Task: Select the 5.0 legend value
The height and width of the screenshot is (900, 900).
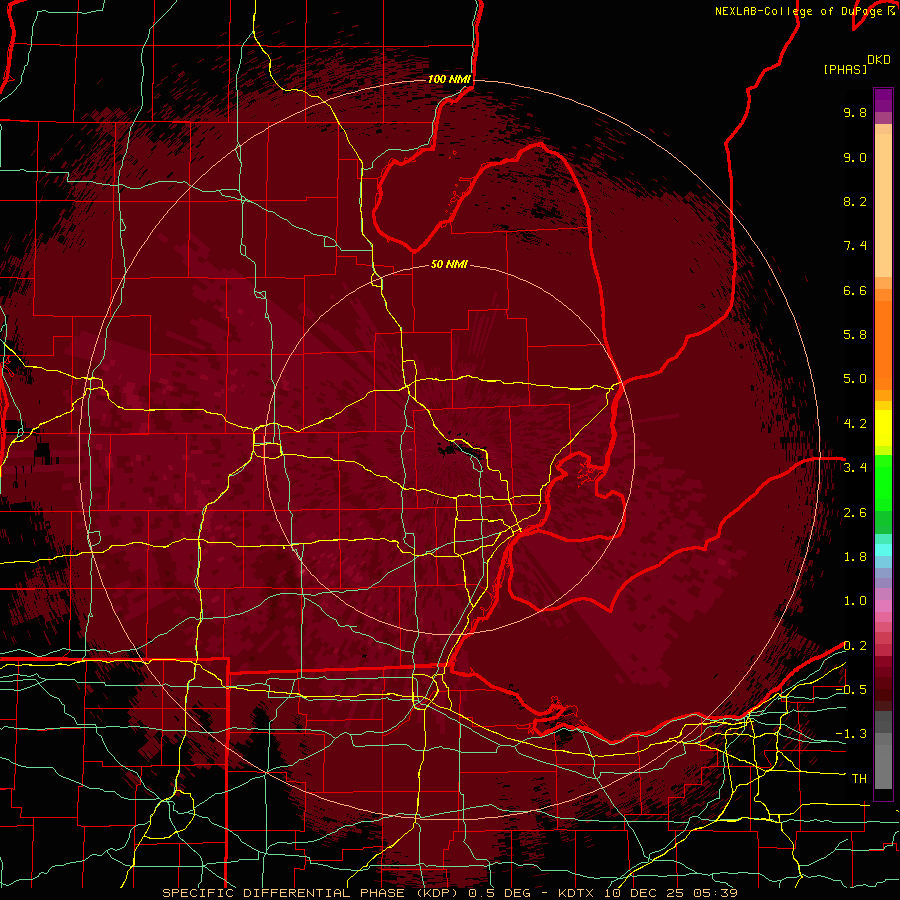Action: [855, 379]
